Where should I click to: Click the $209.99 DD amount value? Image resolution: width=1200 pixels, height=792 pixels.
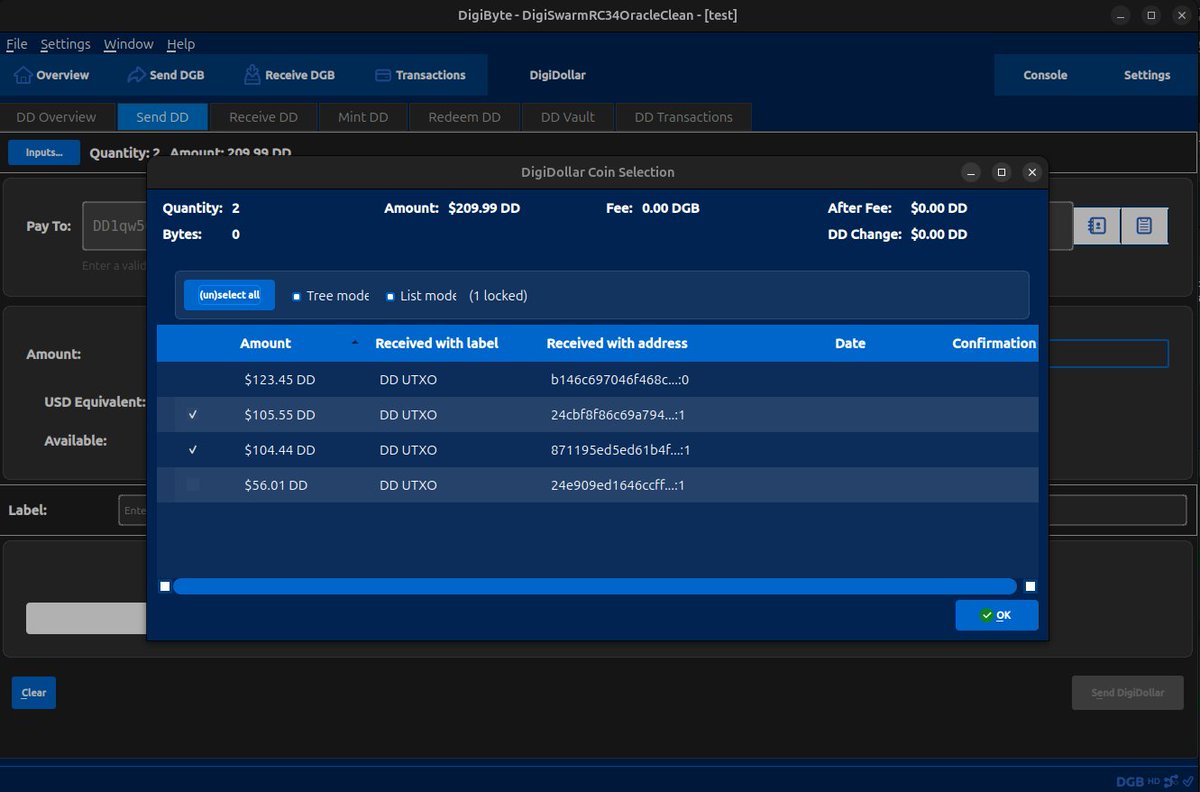point(483,208)
